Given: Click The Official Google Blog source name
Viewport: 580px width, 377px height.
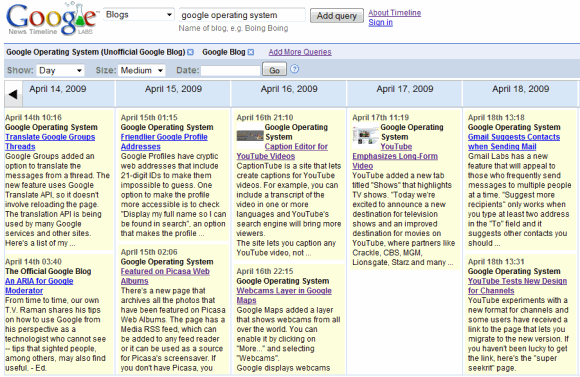Looking at the screenshot, I should (48, 271).
